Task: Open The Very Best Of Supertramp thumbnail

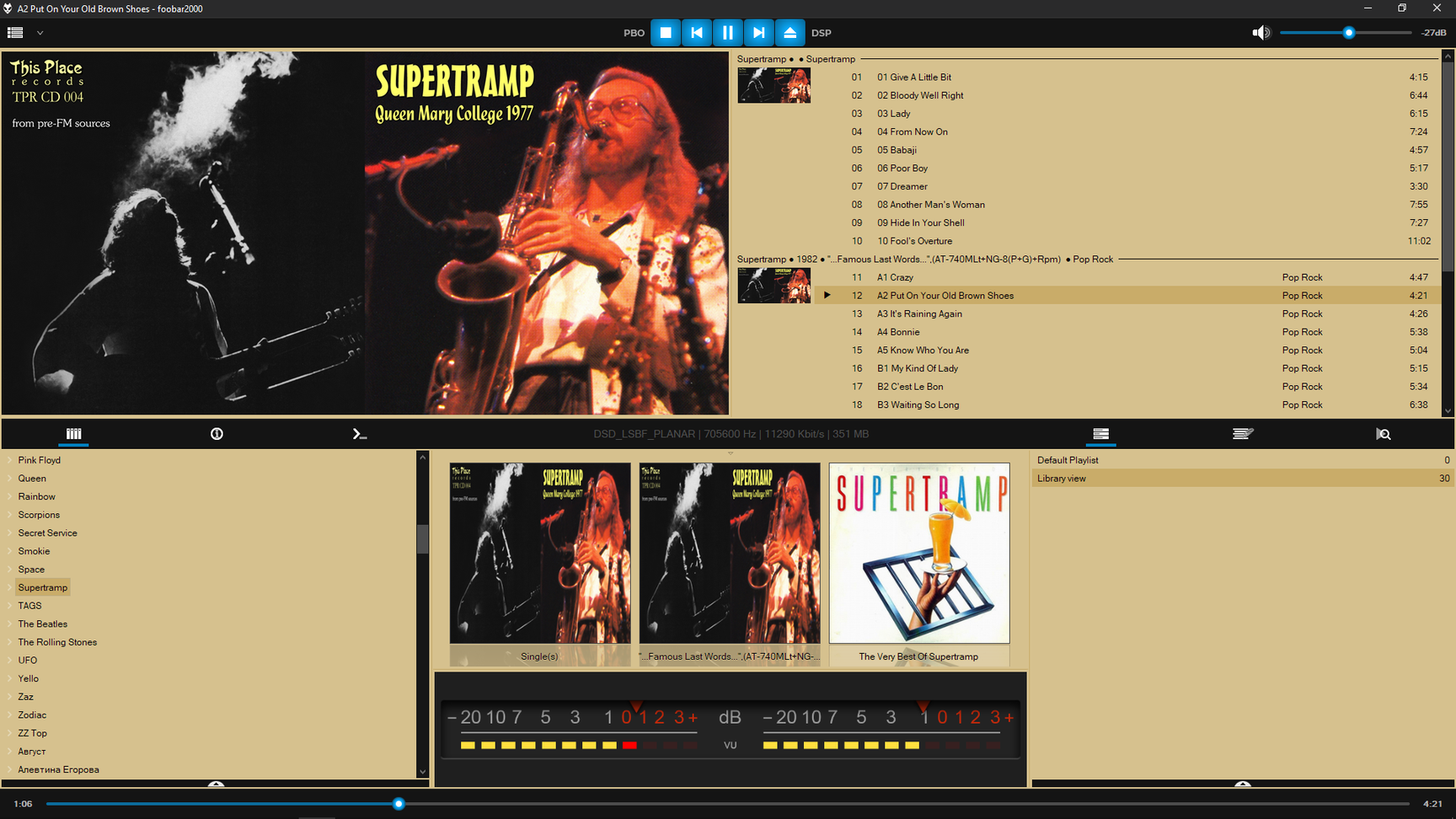Action: tap(919, 565)
